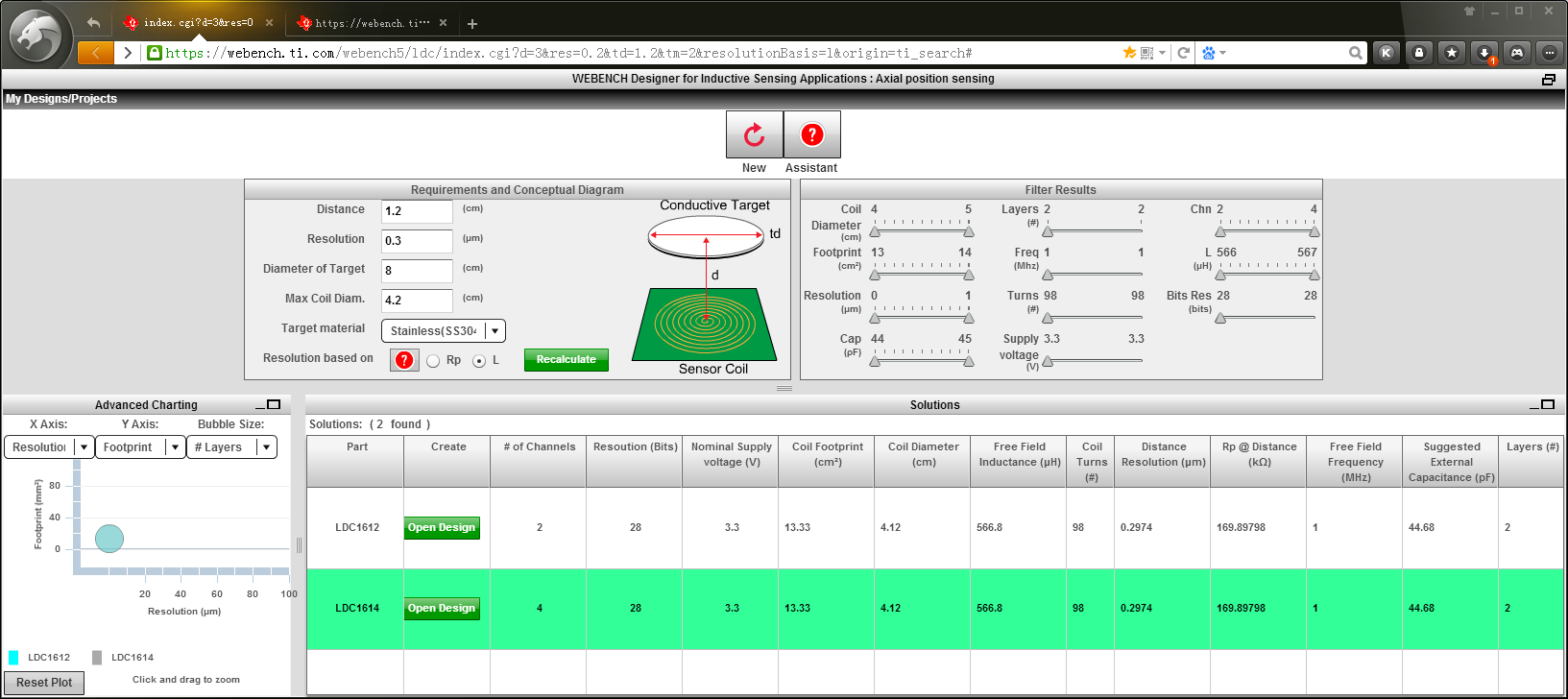Sort by the Rp @ Distance column header
Image resolution: width=1568 pixels, height=699 pixels.
(1259, 462)
